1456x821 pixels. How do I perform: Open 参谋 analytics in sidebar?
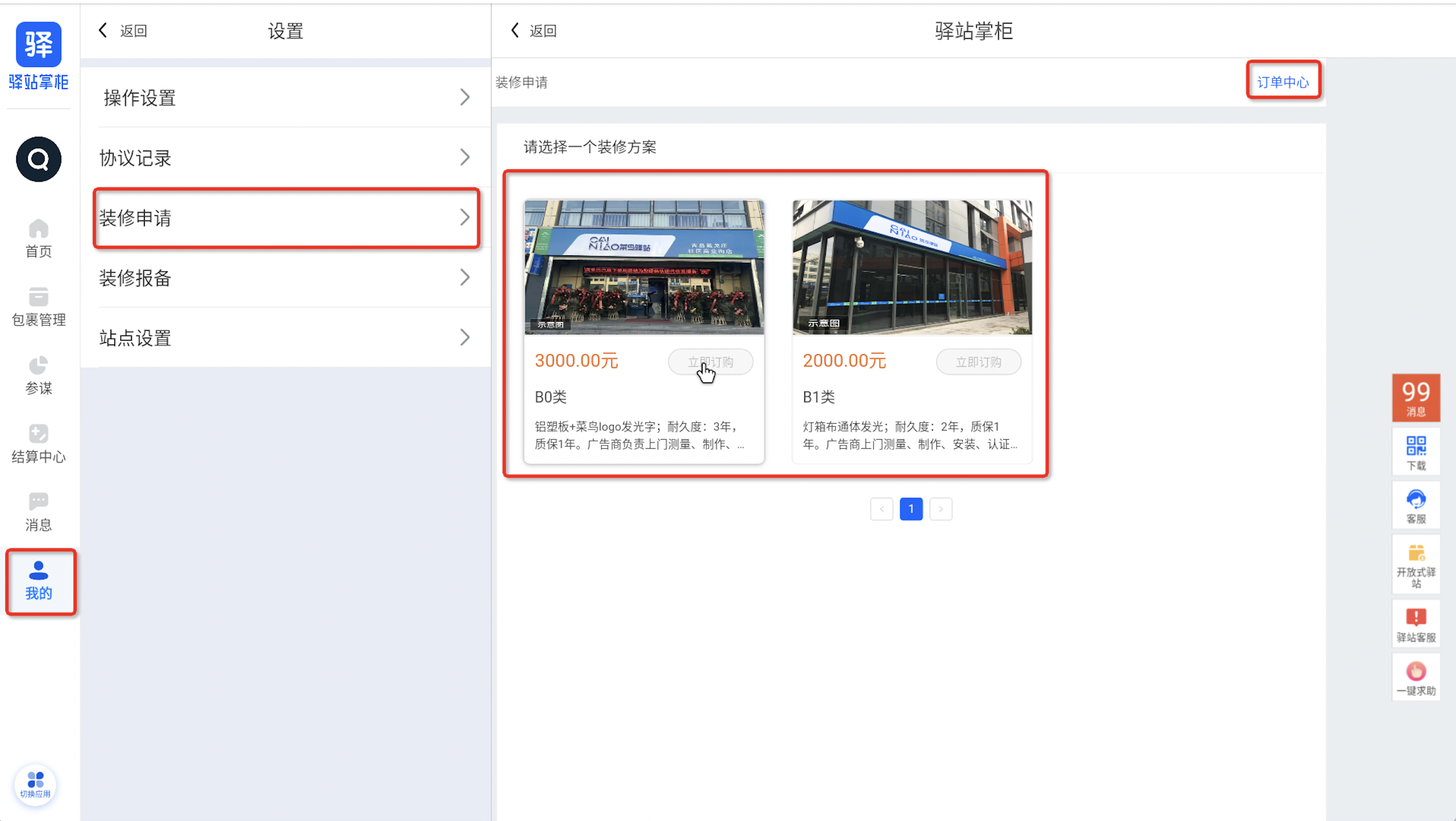pyautogui.click(x=38, y=376)
